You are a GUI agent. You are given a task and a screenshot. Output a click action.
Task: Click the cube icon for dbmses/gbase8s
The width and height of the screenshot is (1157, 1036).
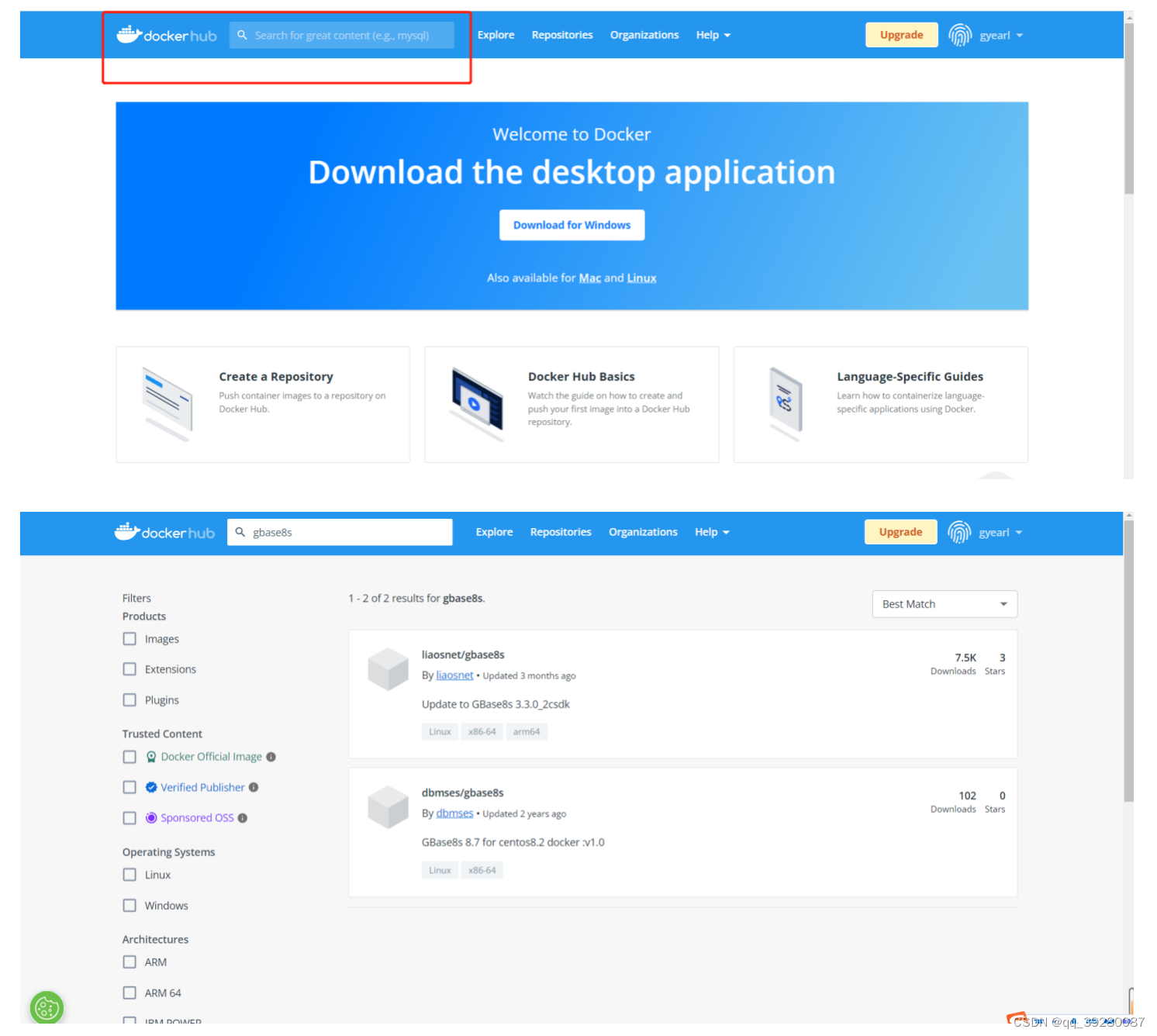click(x=388, y=807)
